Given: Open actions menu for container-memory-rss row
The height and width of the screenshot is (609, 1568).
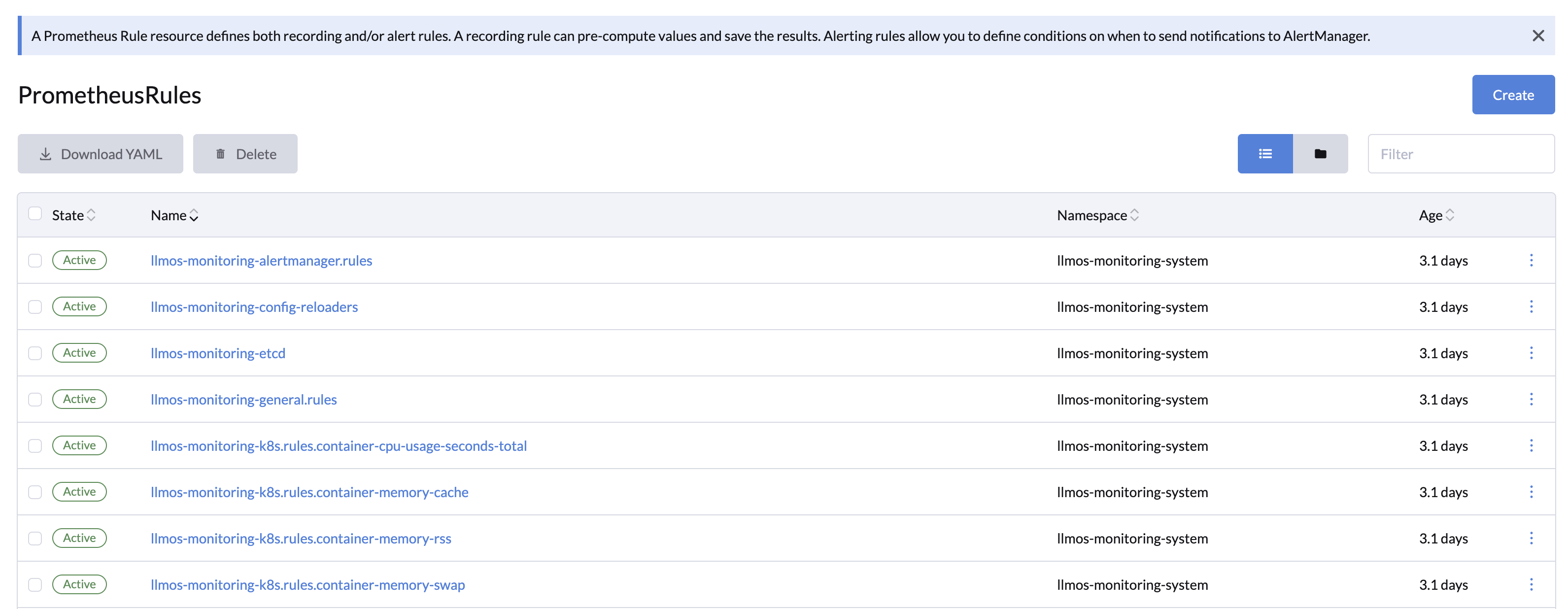Looking at the screenshot, I should click(1531, 539).
